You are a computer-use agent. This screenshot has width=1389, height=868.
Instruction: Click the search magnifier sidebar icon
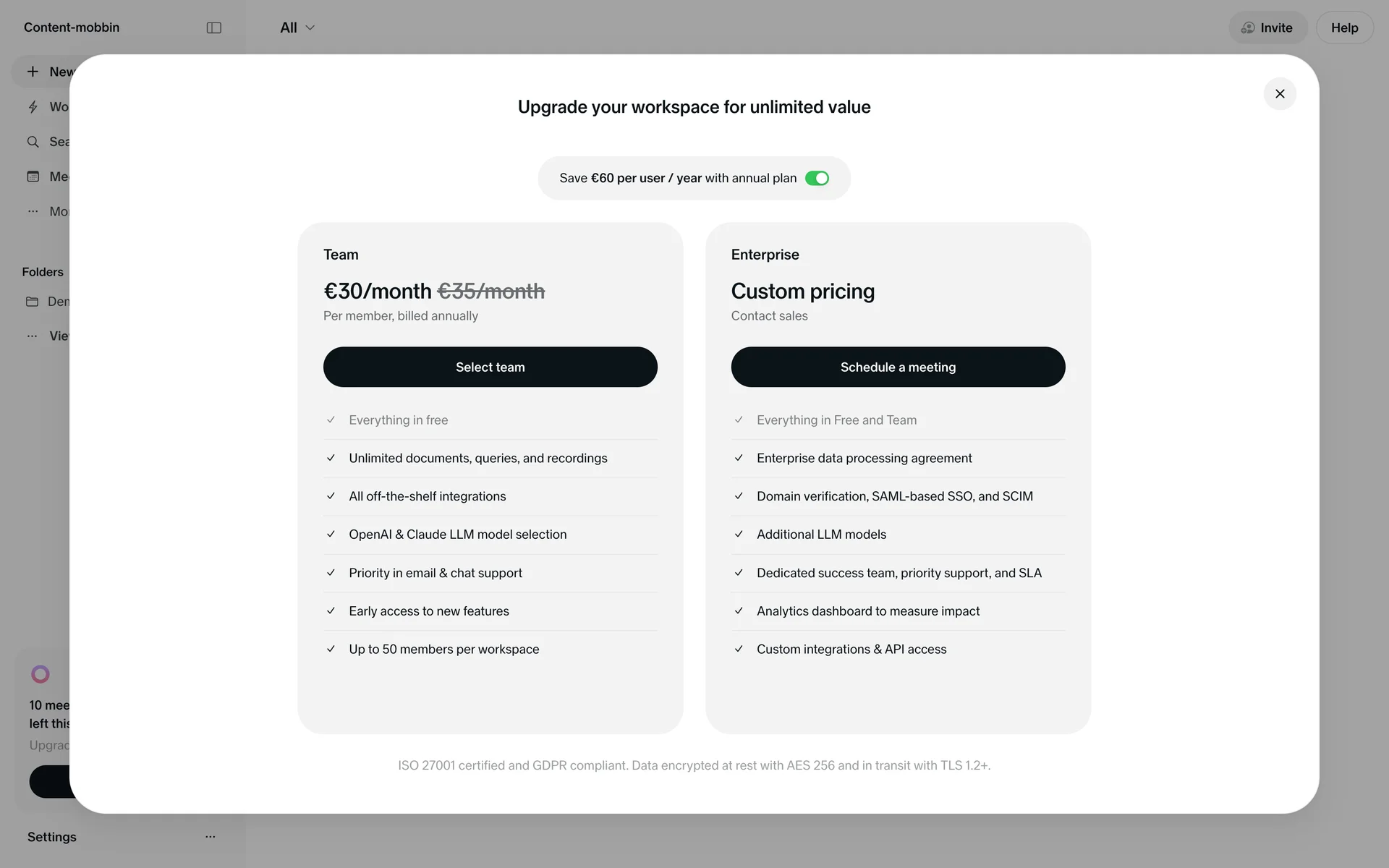(x=33, y=142)
